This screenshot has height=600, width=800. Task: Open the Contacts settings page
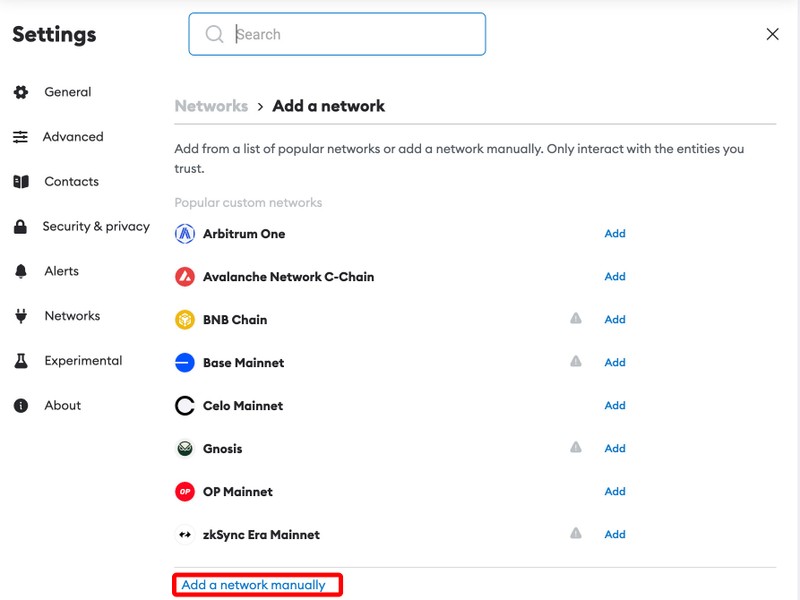(x=71, y=182)
